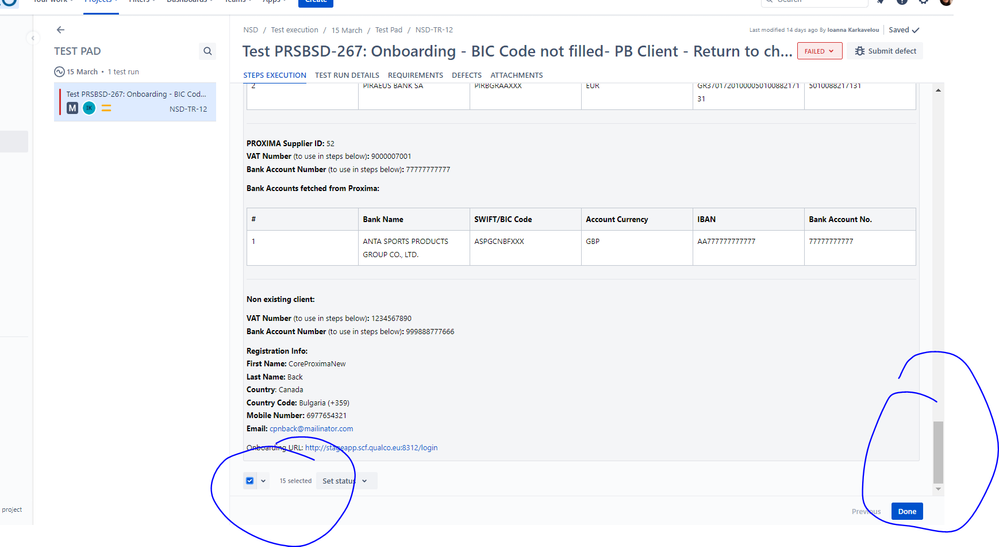
Task: Click the First Name CoreProximaNew line
Action: tap(296, 364)
